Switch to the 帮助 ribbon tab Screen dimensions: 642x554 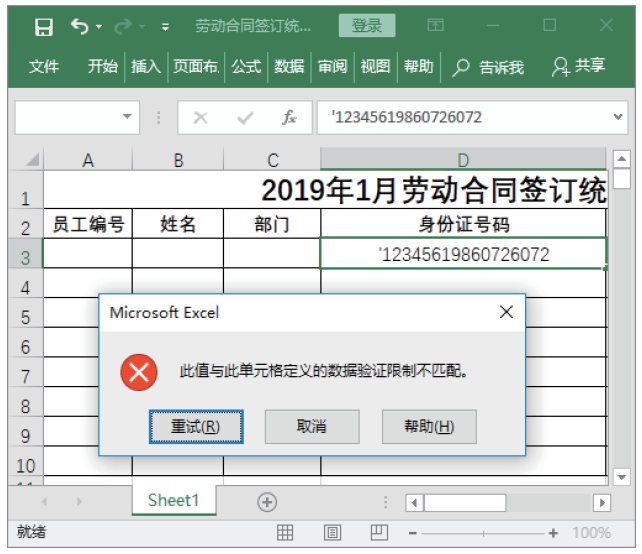click(418, 66)
